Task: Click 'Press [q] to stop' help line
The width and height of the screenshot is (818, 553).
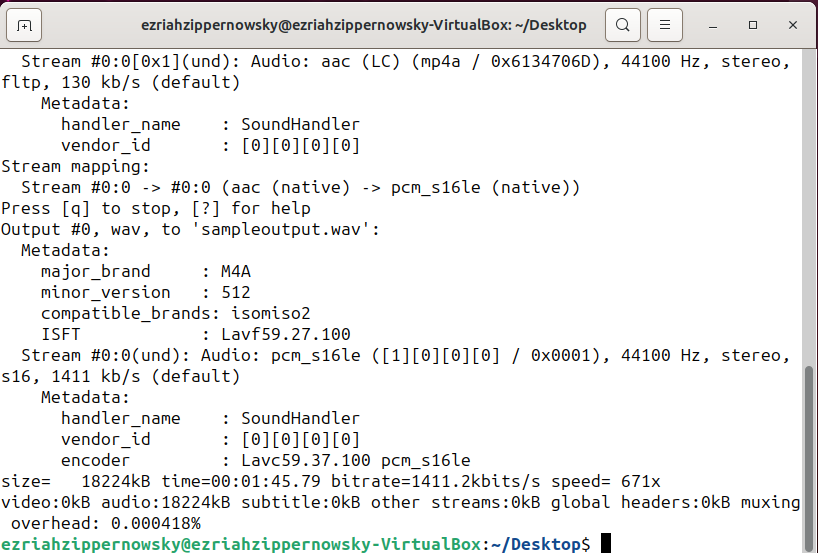Action: [156, 209]
